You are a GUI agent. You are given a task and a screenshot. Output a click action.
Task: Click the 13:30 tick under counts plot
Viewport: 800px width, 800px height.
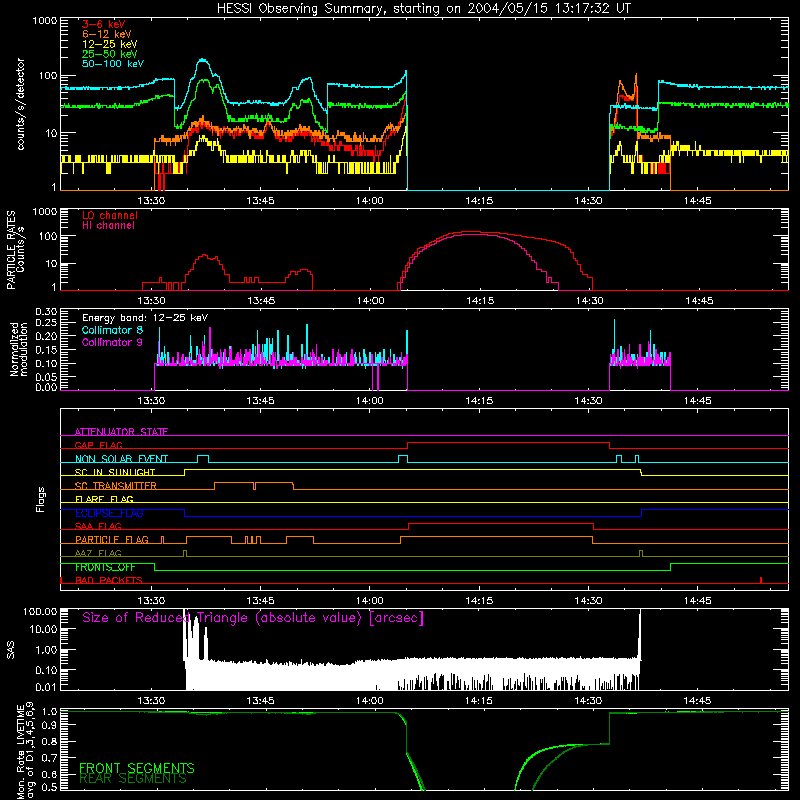[x=152, y=201]
